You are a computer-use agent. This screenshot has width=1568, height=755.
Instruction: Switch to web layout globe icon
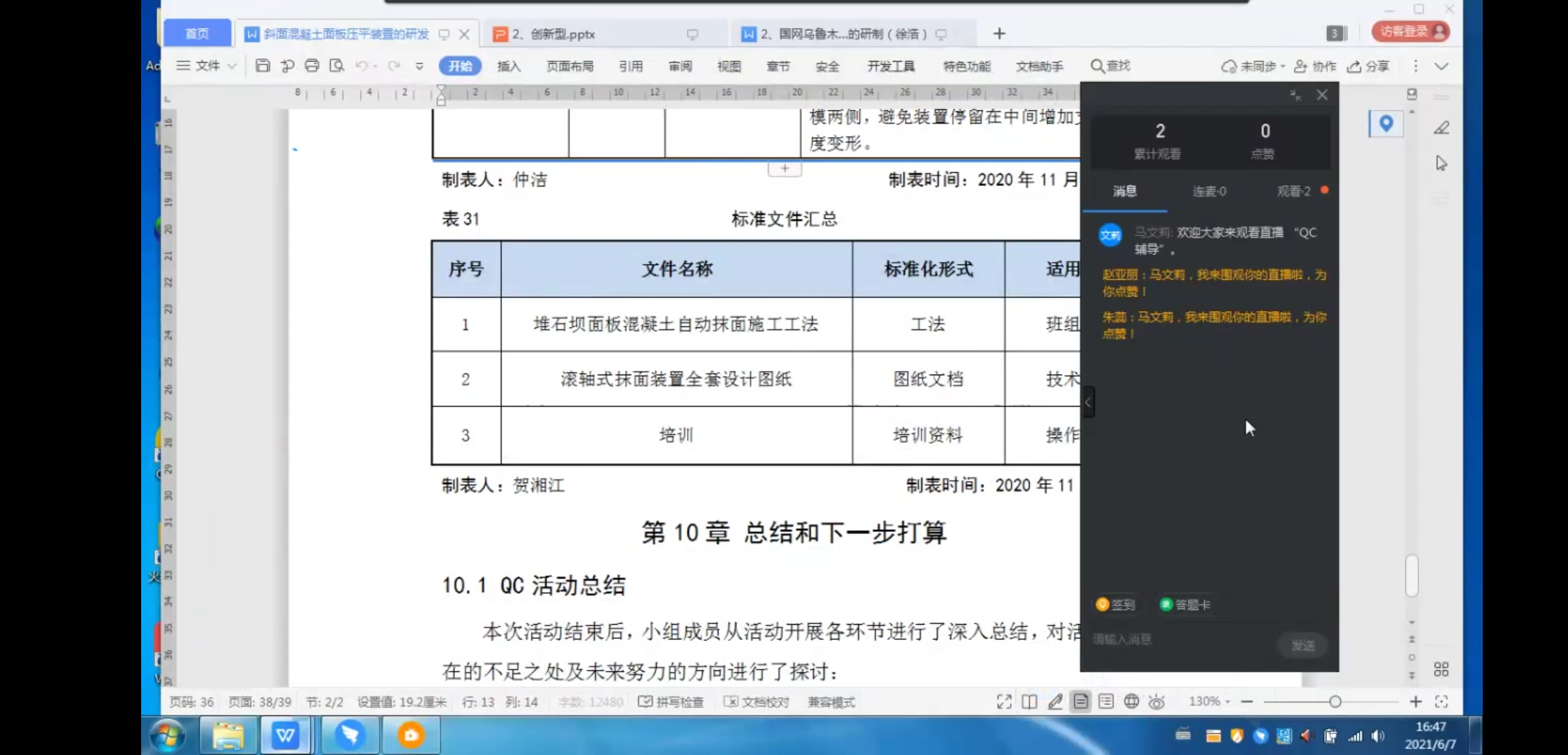1131,701
